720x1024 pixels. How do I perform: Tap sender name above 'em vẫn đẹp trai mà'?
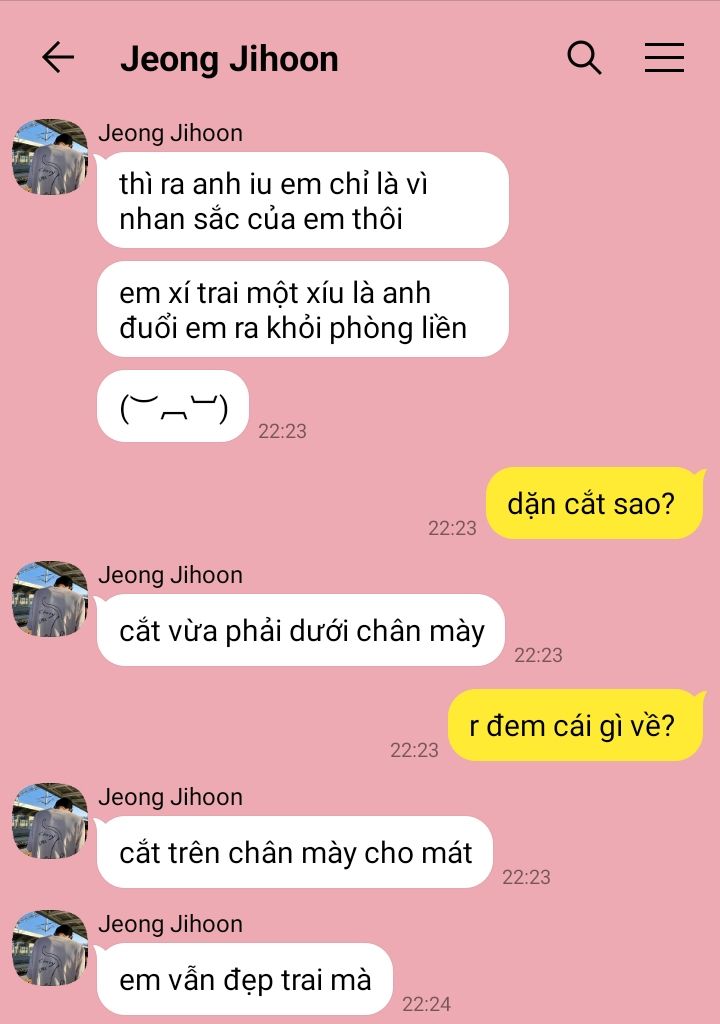(x=171, y=924)
